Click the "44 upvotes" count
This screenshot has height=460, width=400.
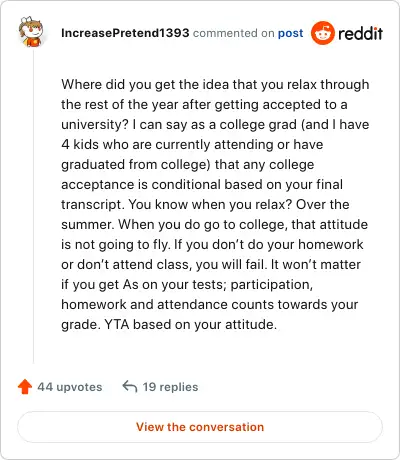pos(70,387)
